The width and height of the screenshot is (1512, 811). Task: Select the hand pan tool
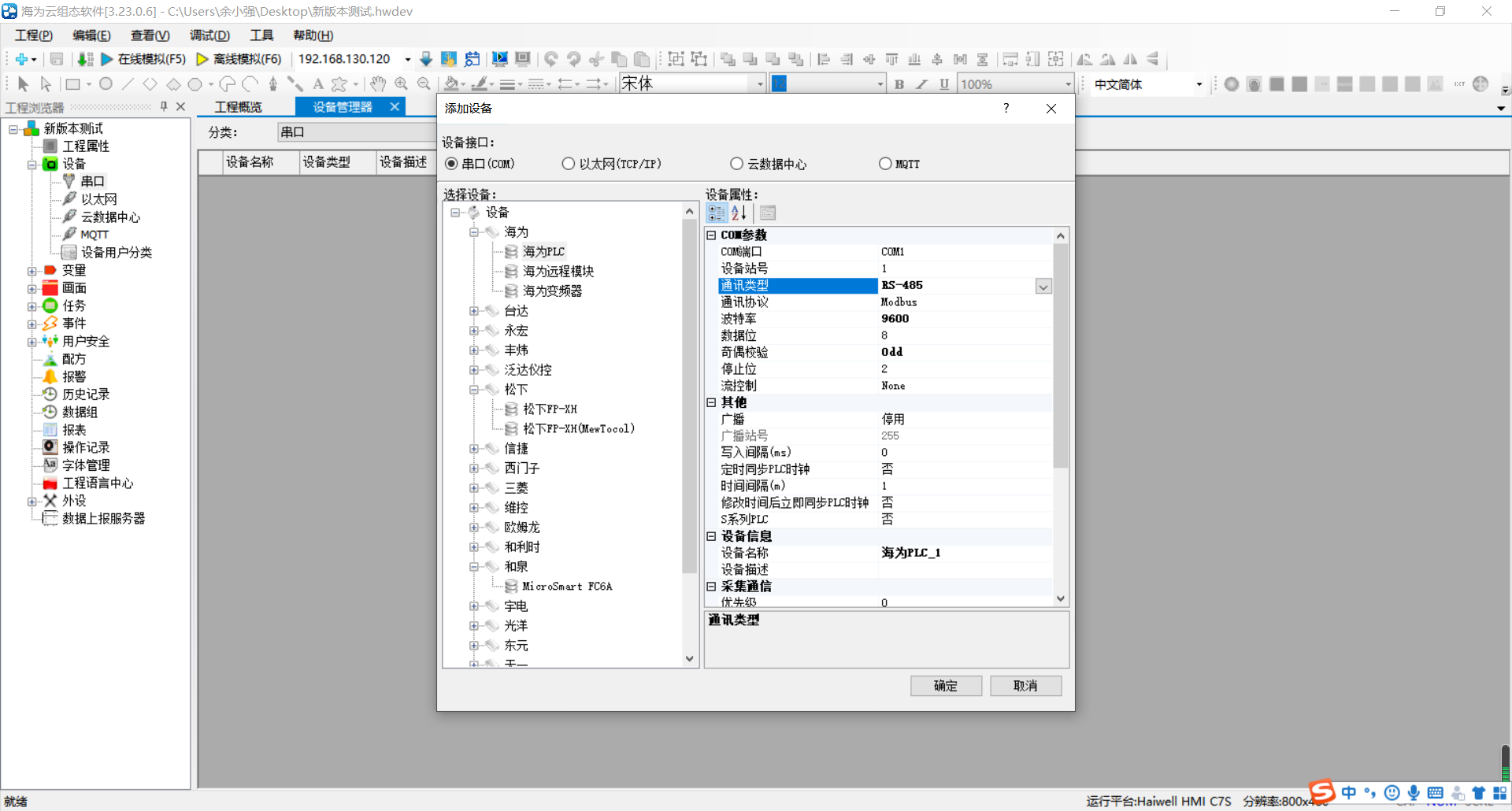378,83
